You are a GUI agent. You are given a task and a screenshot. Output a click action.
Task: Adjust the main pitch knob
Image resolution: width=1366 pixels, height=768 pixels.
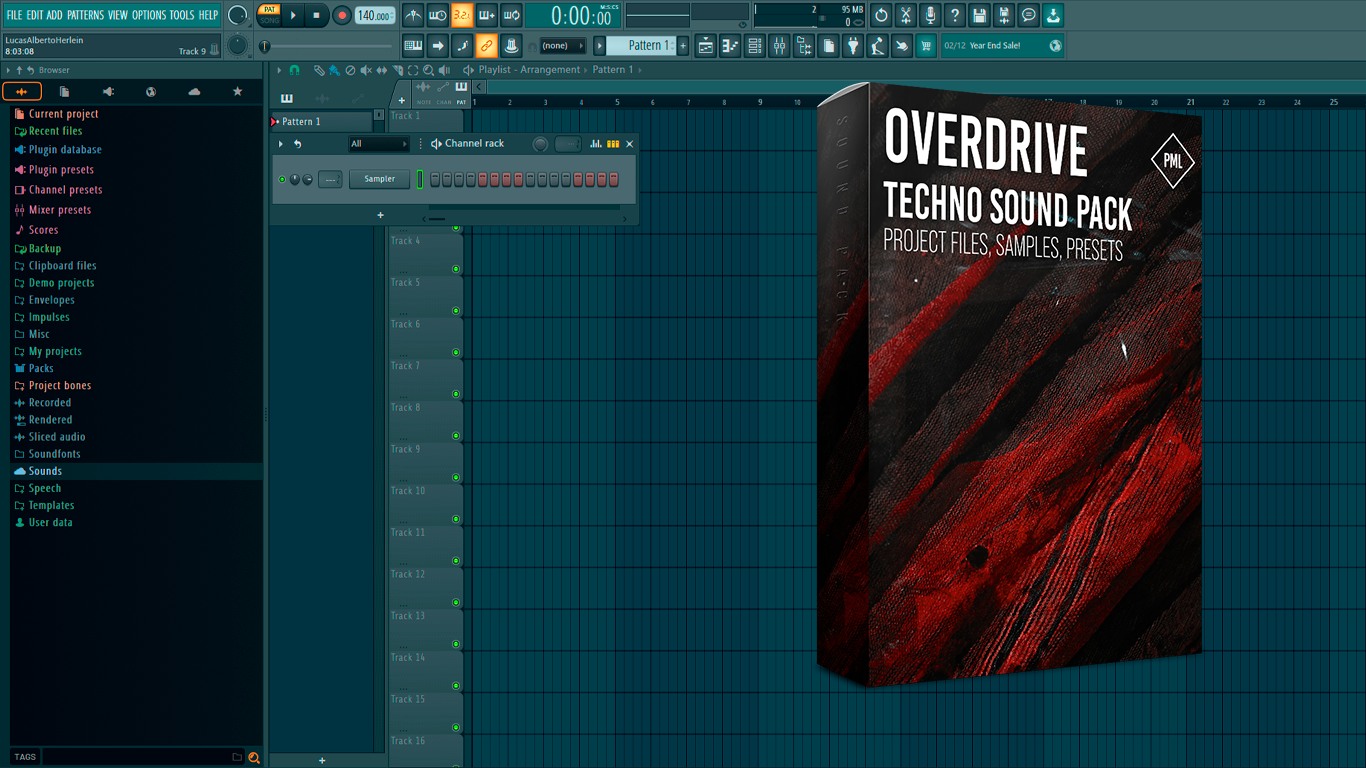pyautogui.click(x=238, y=46)
